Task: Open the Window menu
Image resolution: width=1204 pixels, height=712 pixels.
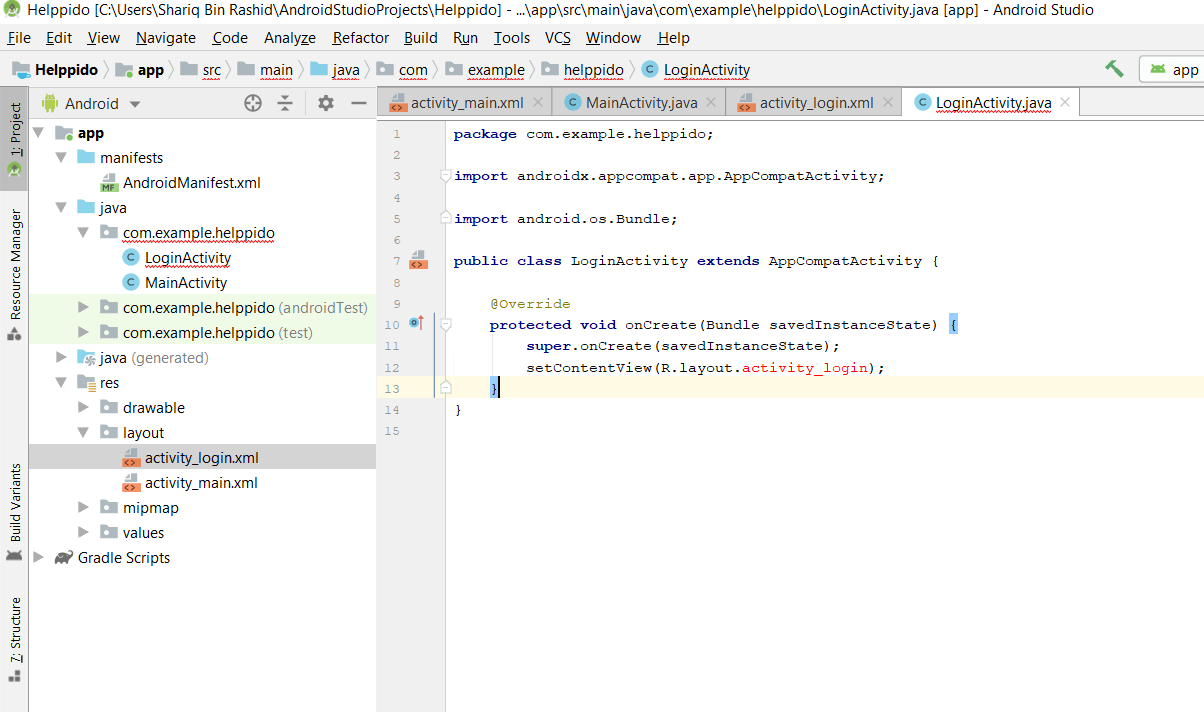Action: click(613, 38)
